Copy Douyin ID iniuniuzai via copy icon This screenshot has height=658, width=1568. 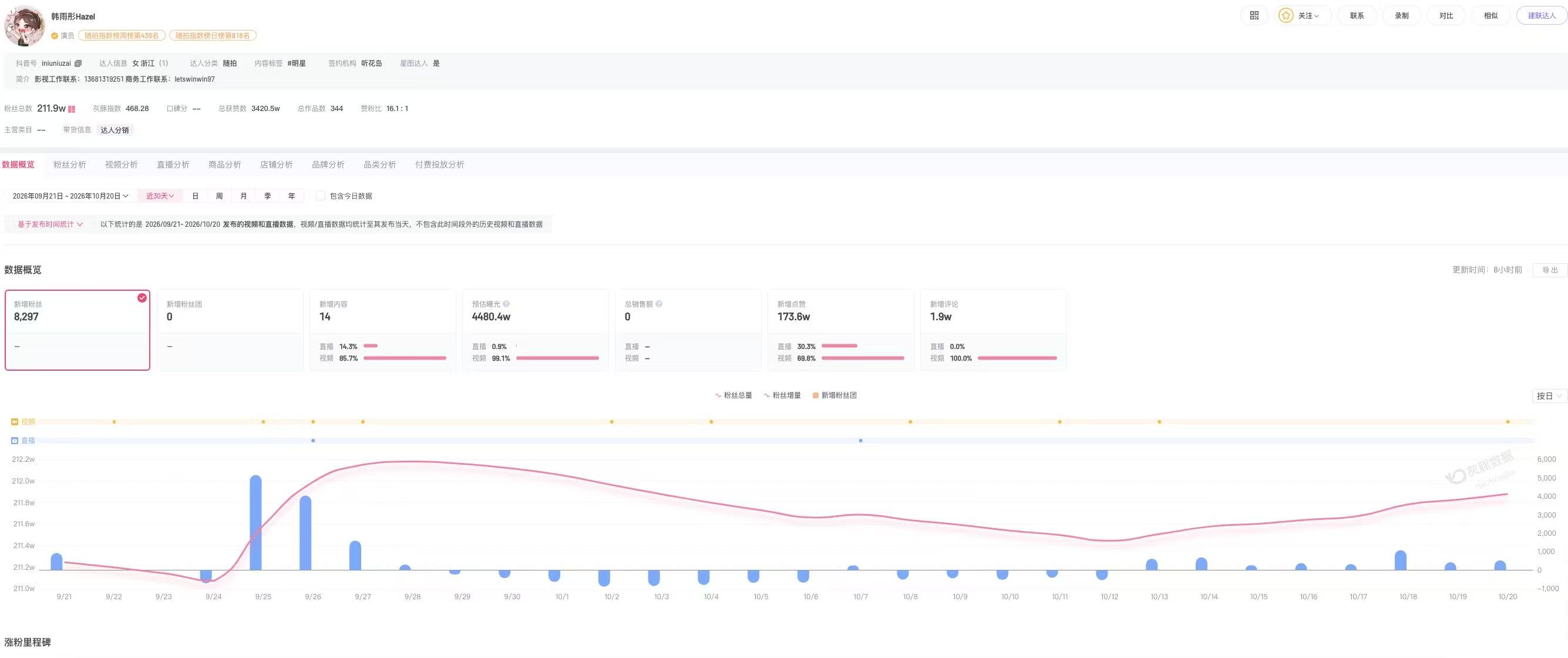[x=78, y=63]
